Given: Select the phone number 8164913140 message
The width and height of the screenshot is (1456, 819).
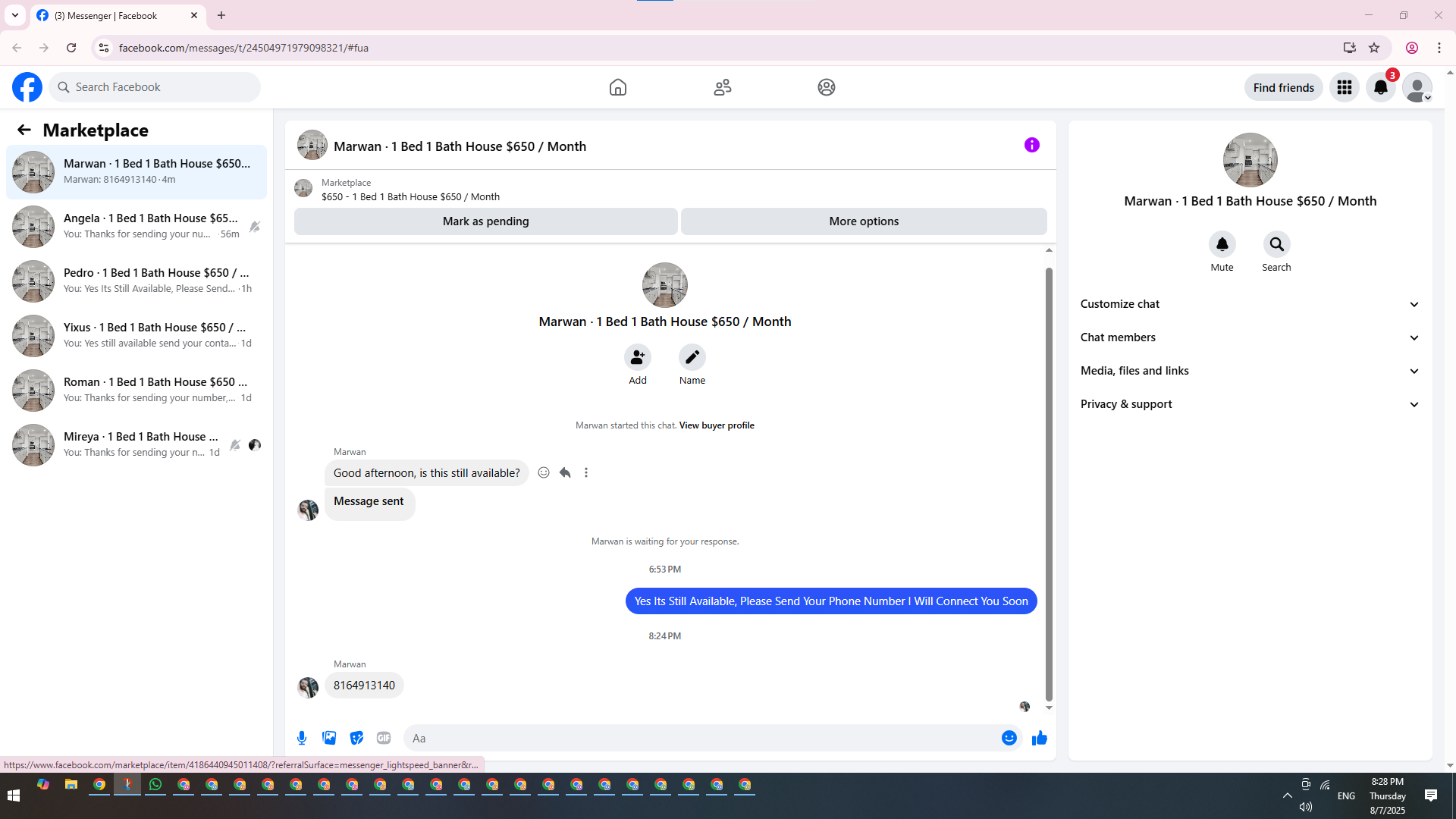Looking at the screenshot, I should (364, 686).
